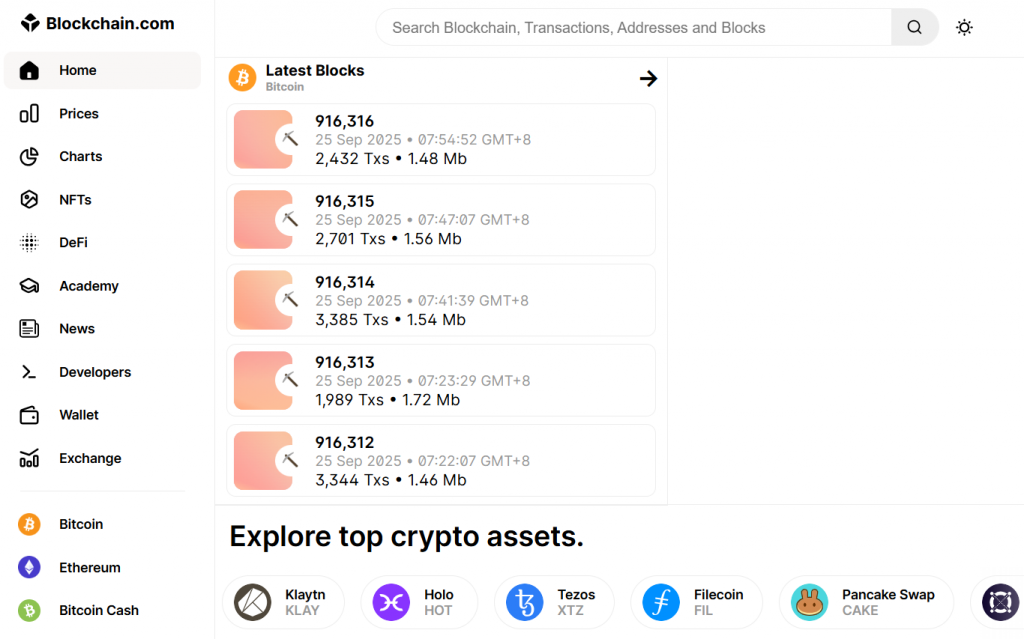Click the search magnifier button
The image size is (1024, 639).
click(x=914, y=27)
